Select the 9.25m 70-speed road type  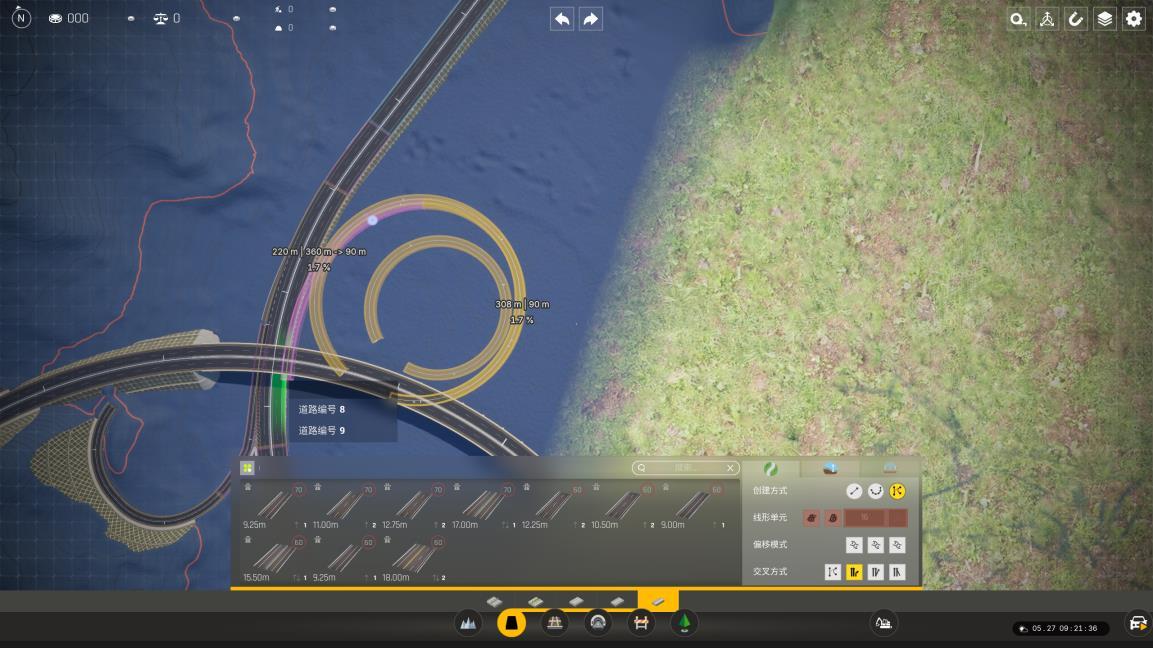pyautogui.click(x=274, y=506)
